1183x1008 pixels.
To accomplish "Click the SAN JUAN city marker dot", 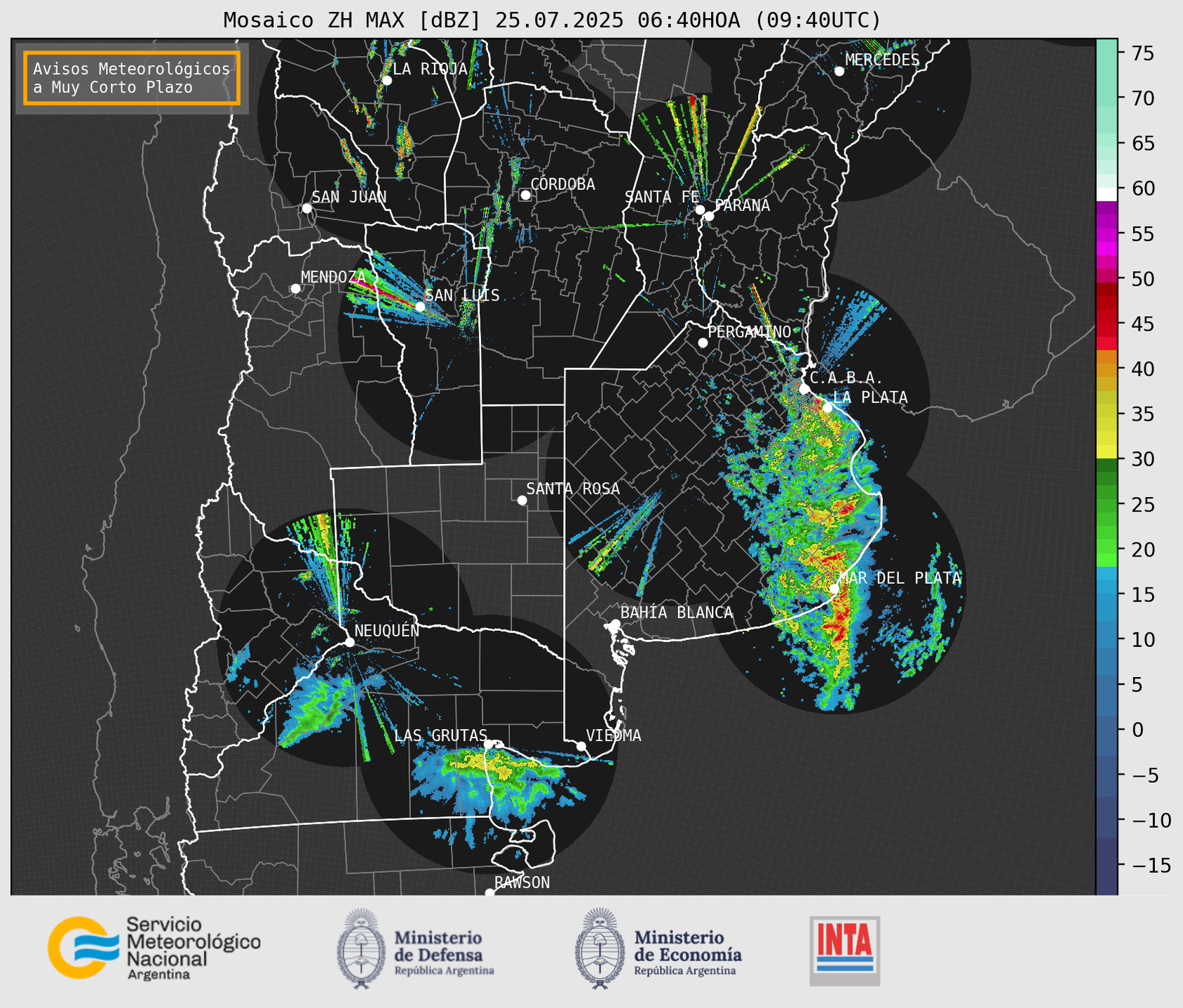I will pyautogui.click(x=307, y=208).
